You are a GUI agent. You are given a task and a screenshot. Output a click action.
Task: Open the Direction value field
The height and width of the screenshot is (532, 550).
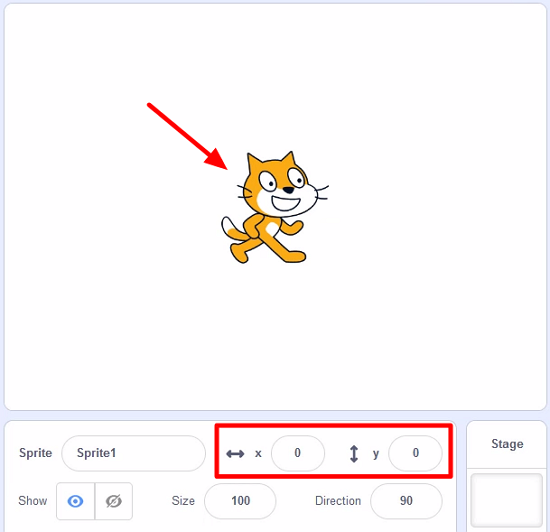coord(406,501)
